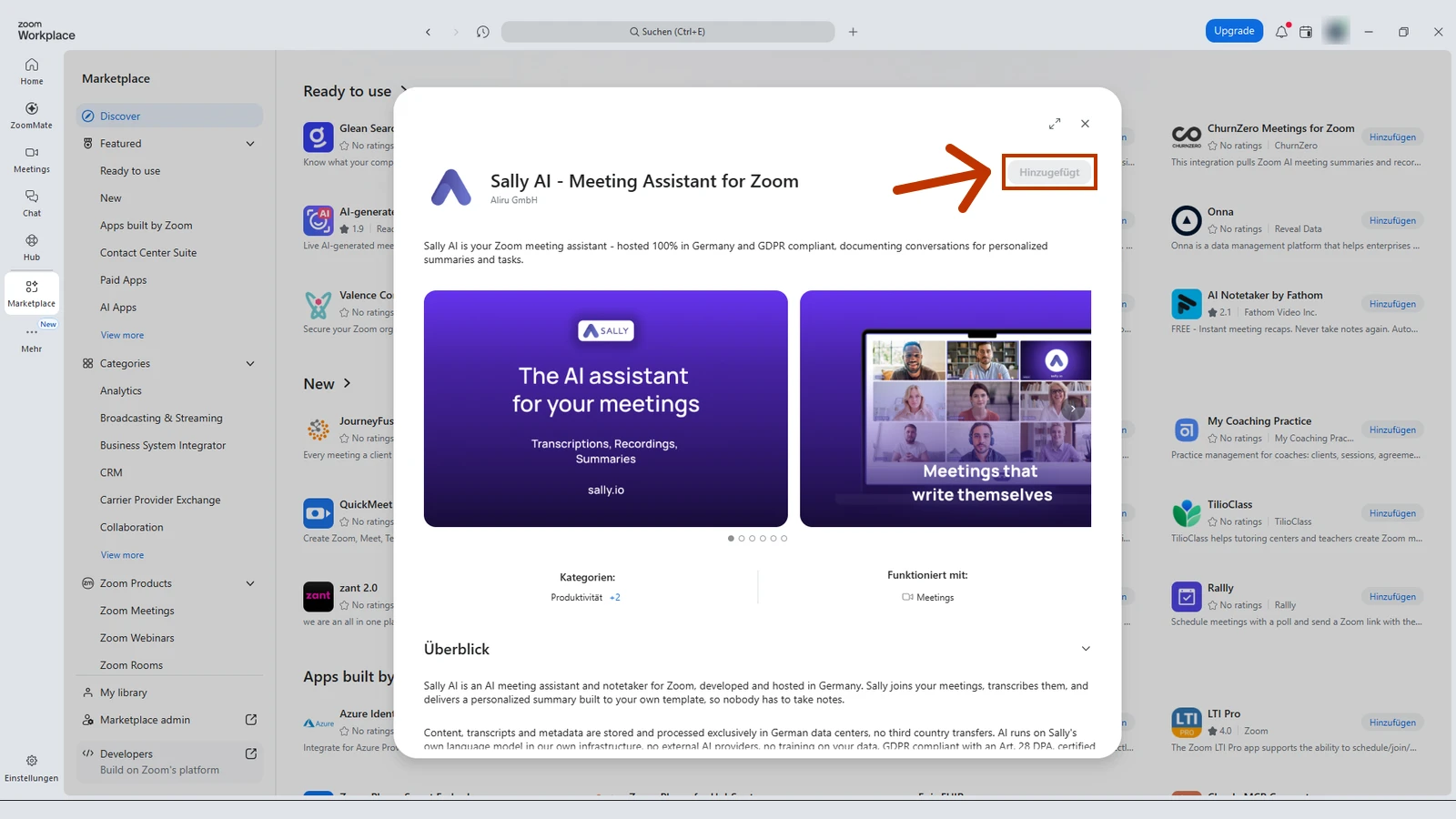Open 'Meetings that write themselves' image
This screenshot has height=819, width=1456.
(945, 409)
